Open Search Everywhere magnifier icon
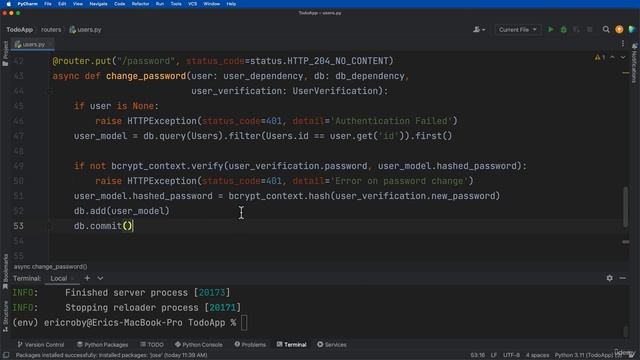The width and height of the screenshot is (640, 360). (x=606, y=29)
